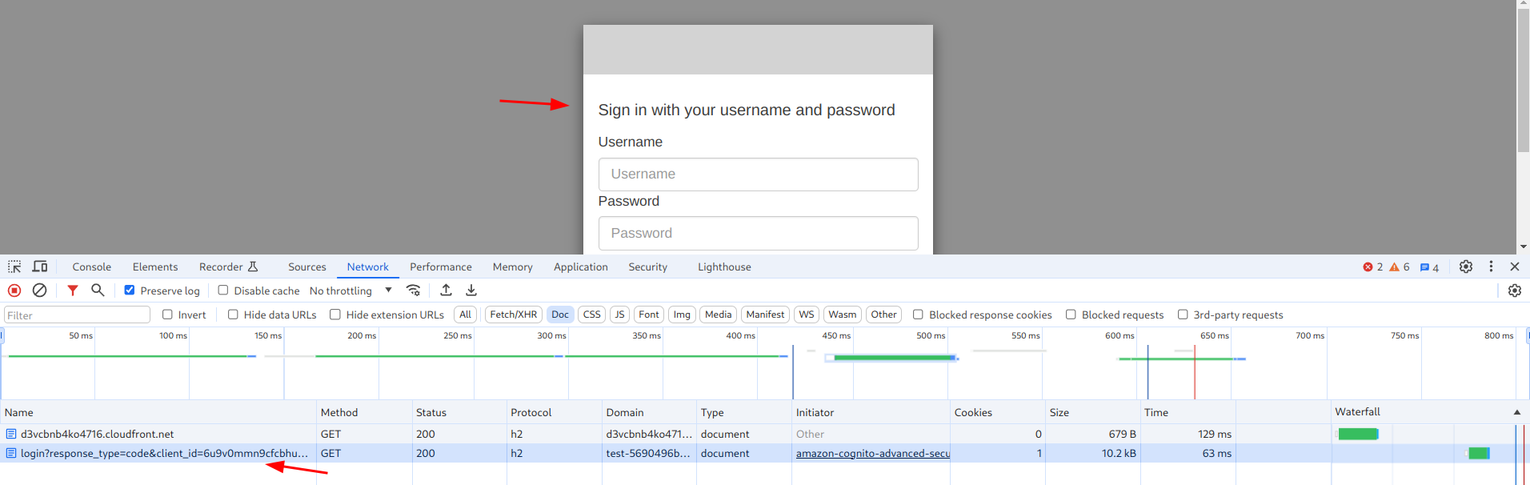Toggle Preserve log checkbox

129,291
